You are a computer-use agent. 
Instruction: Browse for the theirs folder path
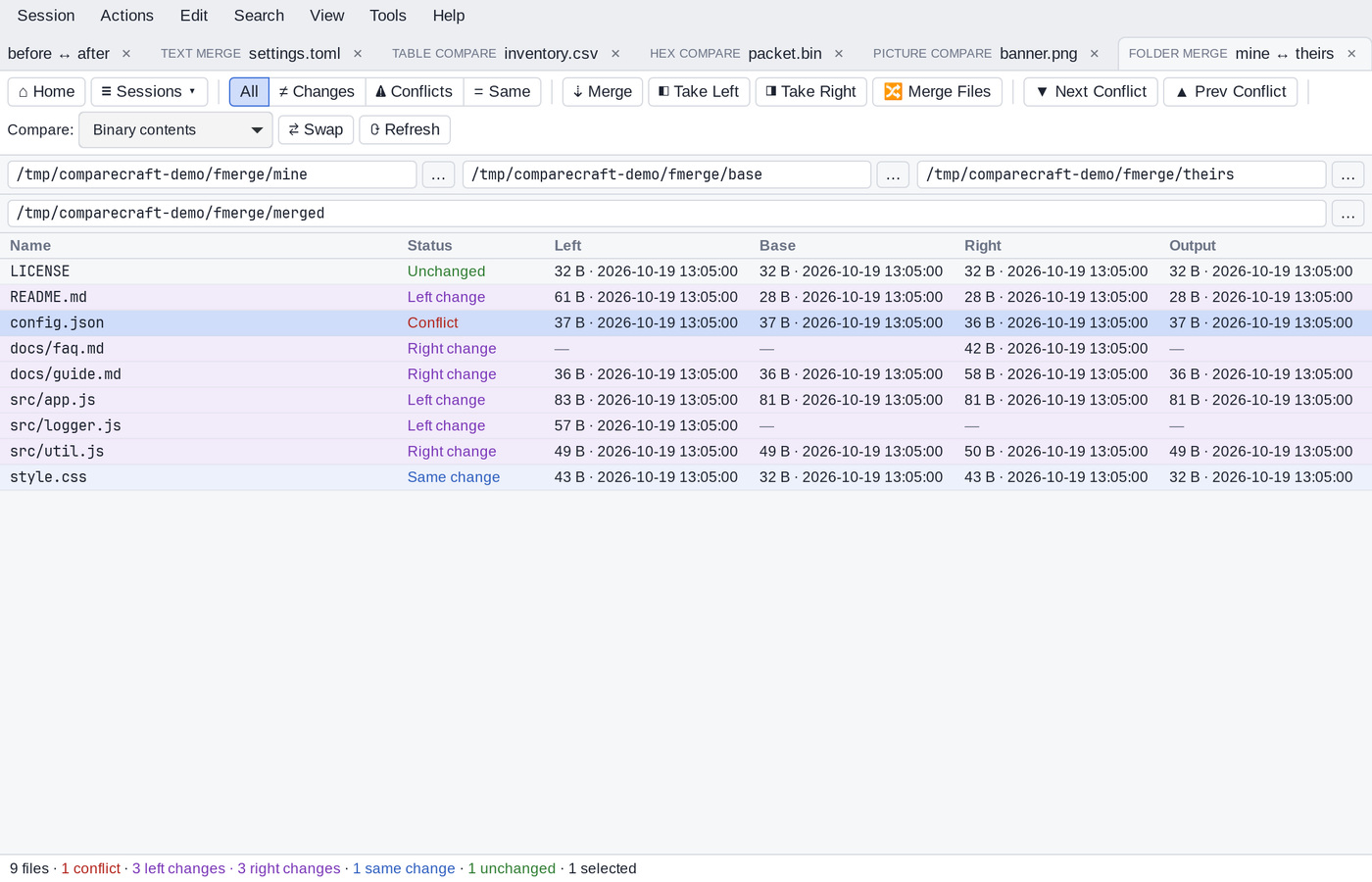coord(1348,174)
